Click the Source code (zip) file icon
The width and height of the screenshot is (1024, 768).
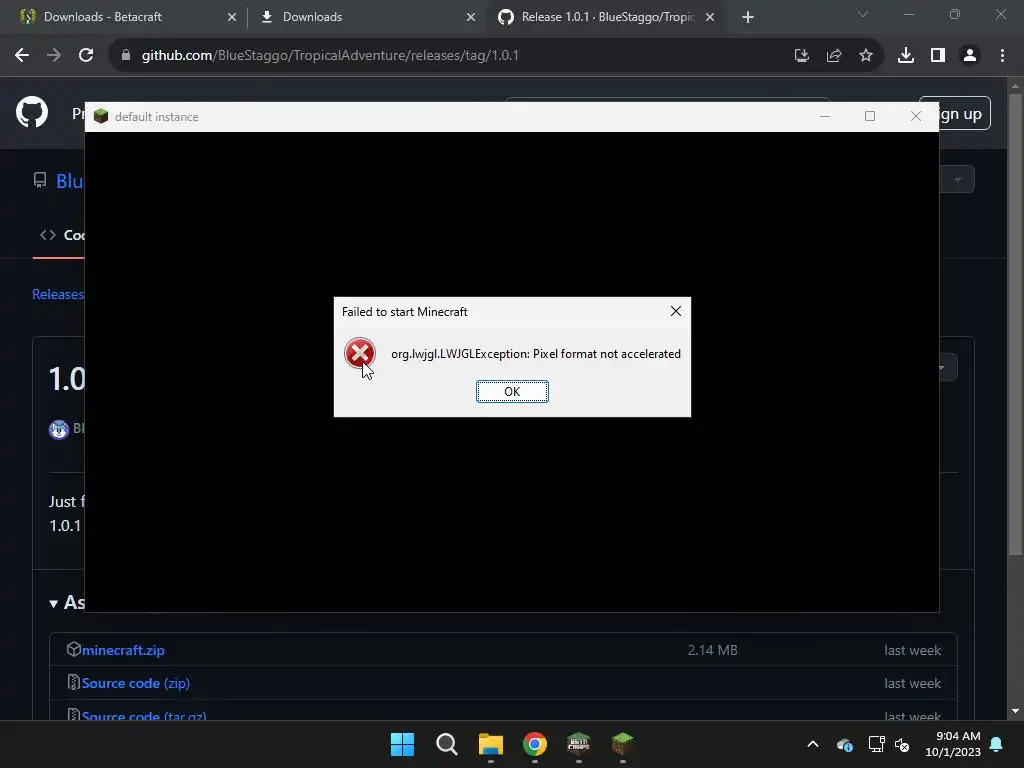73,682
